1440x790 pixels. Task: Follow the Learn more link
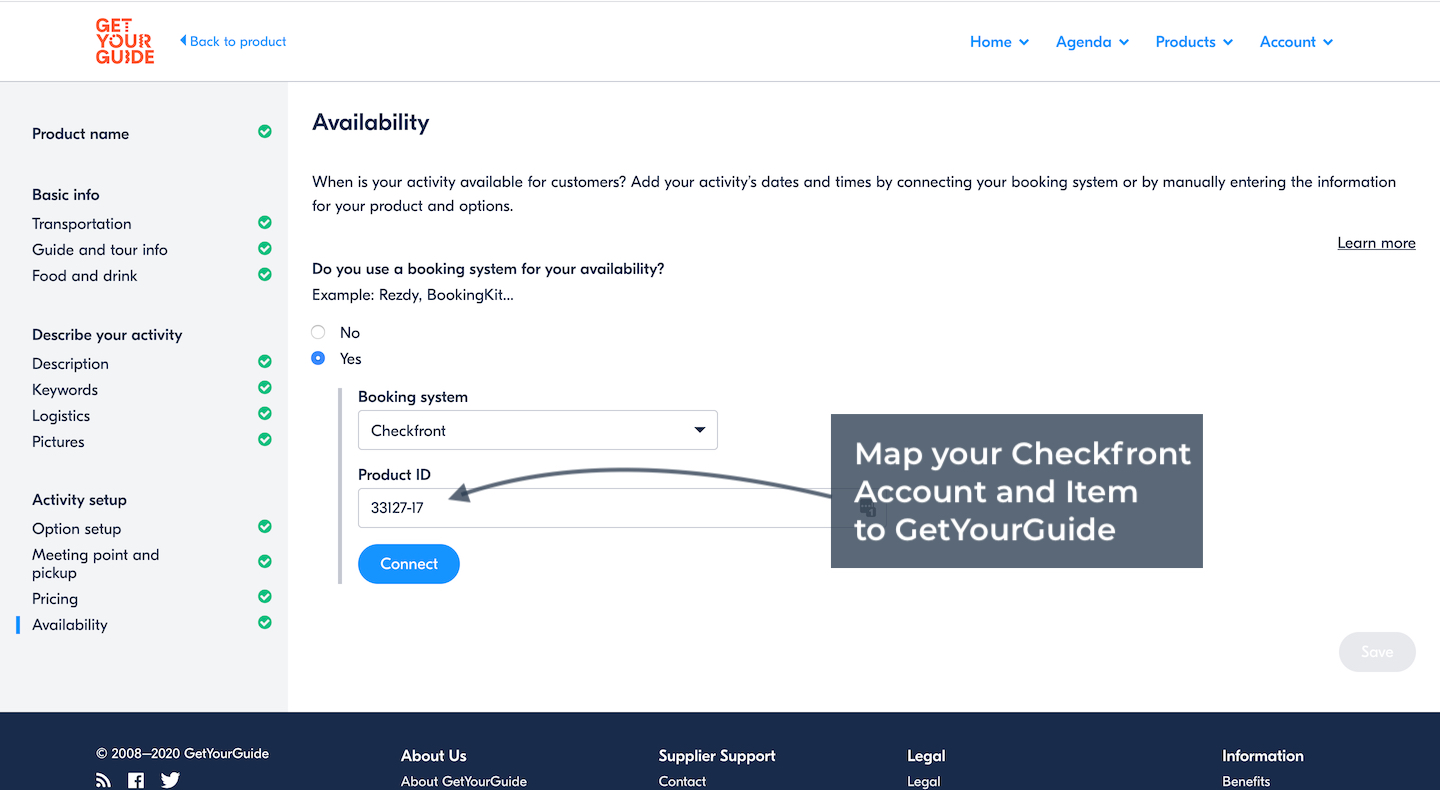pos(1376,243)
